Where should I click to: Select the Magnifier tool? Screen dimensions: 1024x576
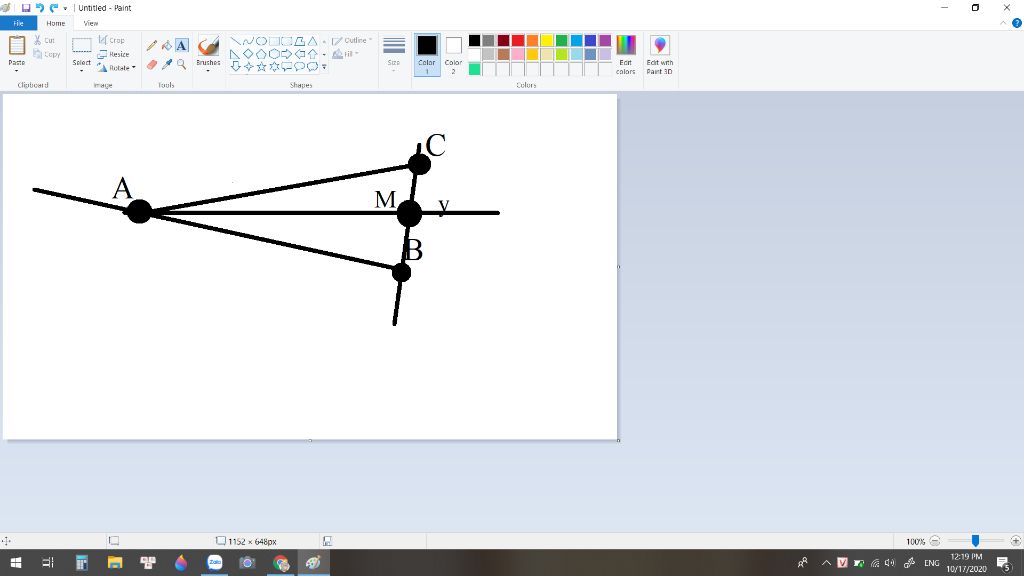[x=182, y=64]
